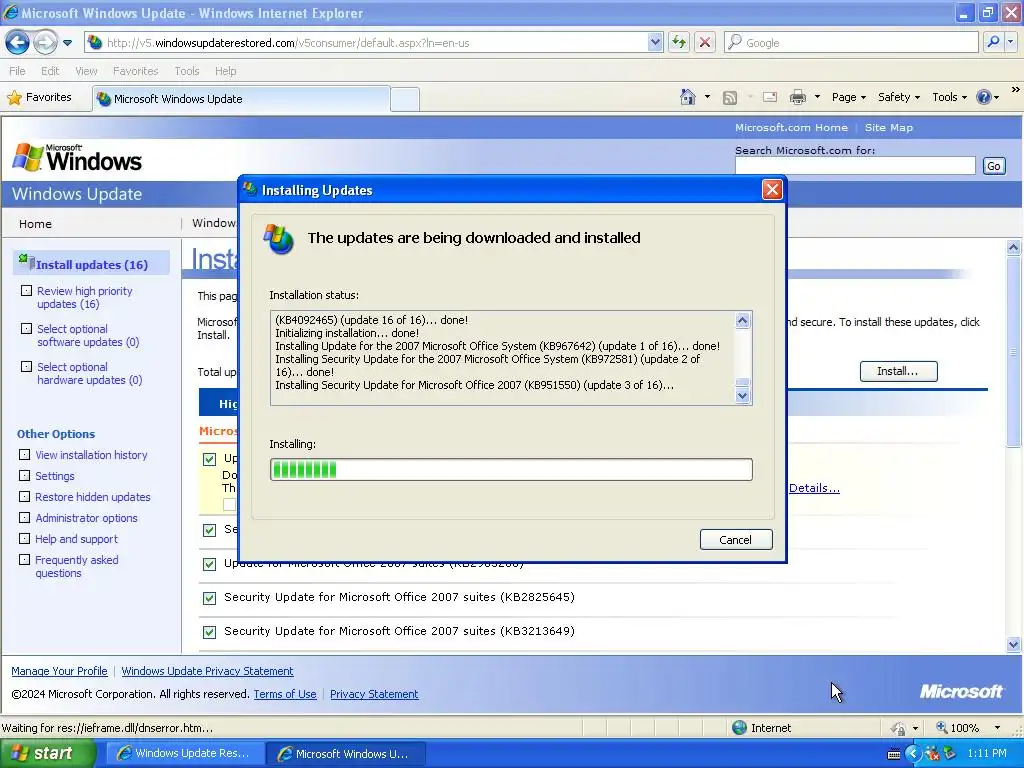
Task: Click the Google search magnifier button
Action: [x=993, y=42]
